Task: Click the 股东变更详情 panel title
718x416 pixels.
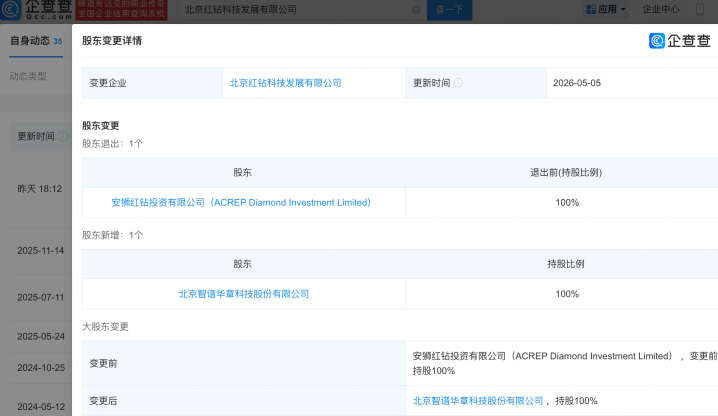Action: pos(112,41)
